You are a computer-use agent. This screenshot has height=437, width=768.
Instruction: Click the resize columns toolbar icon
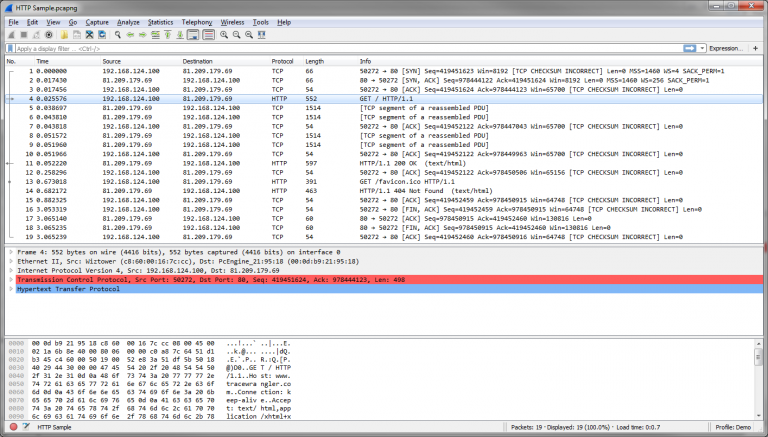point(263,34)
